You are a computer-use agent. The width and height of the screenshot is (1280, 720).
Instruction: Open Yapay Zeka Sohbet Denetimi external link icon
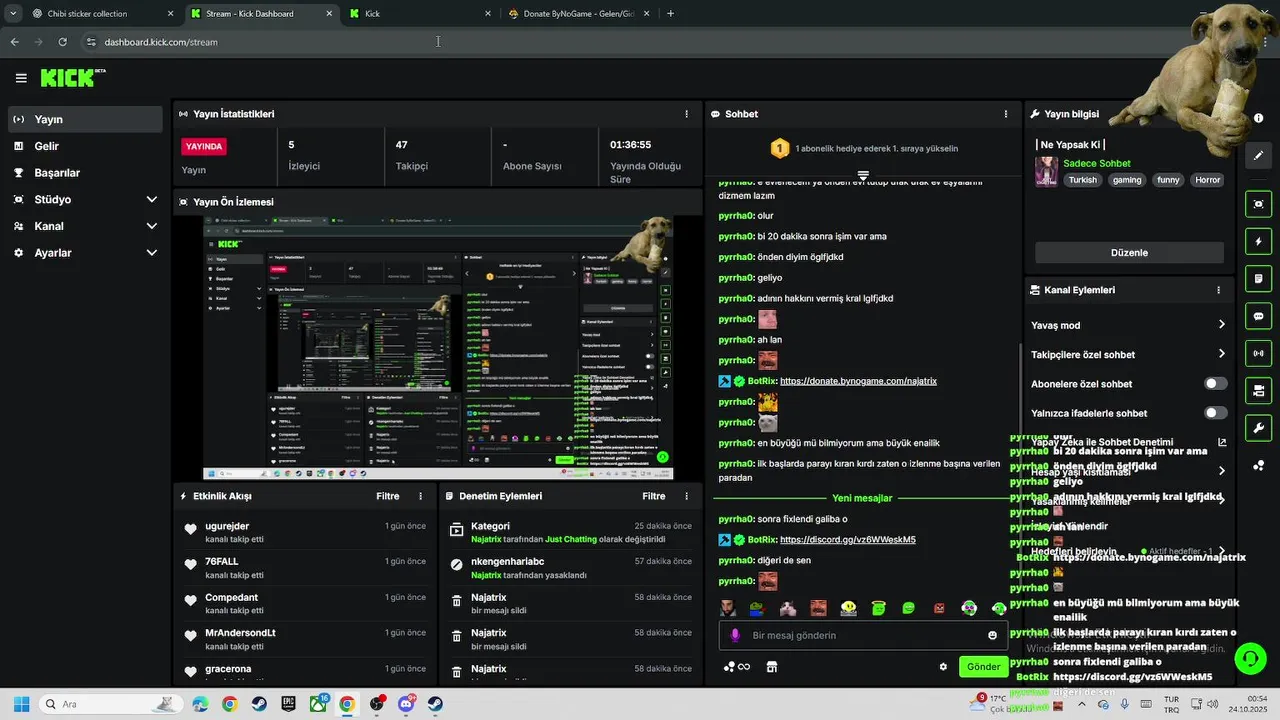tap(1221, 442)
